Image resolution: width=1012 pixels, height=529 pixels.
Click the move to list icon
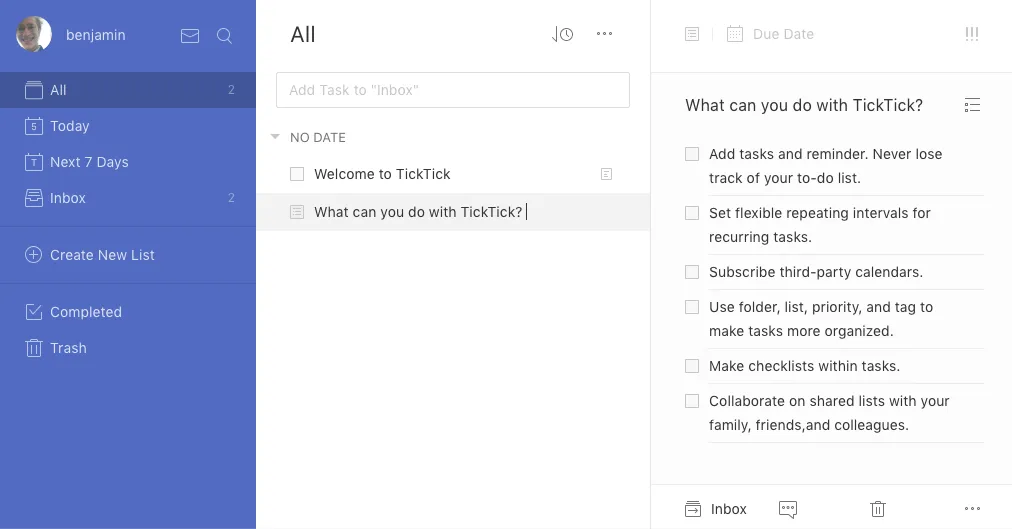coord(693,509)
